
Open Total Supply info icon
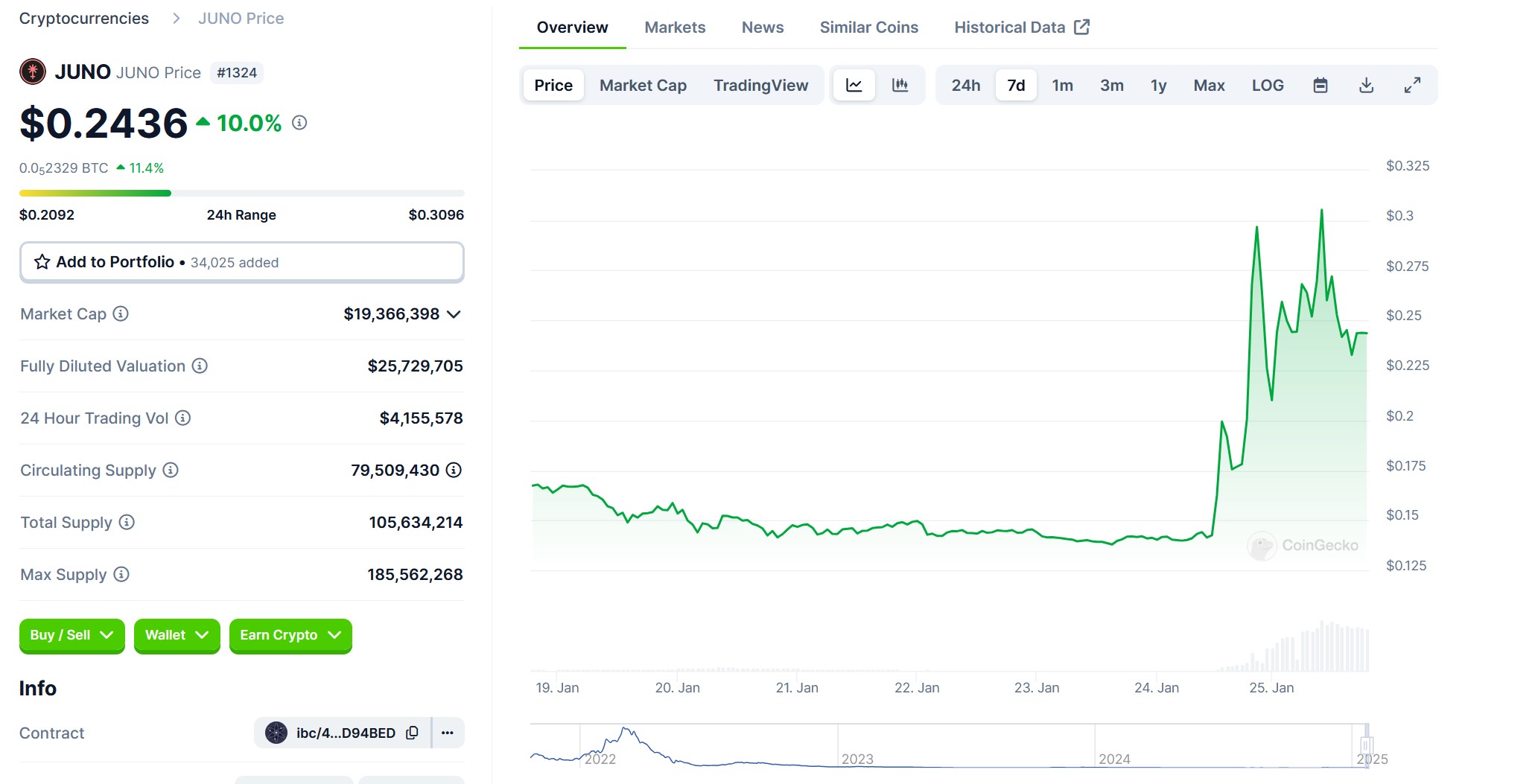pyautogui.click(x=127, y=522)
